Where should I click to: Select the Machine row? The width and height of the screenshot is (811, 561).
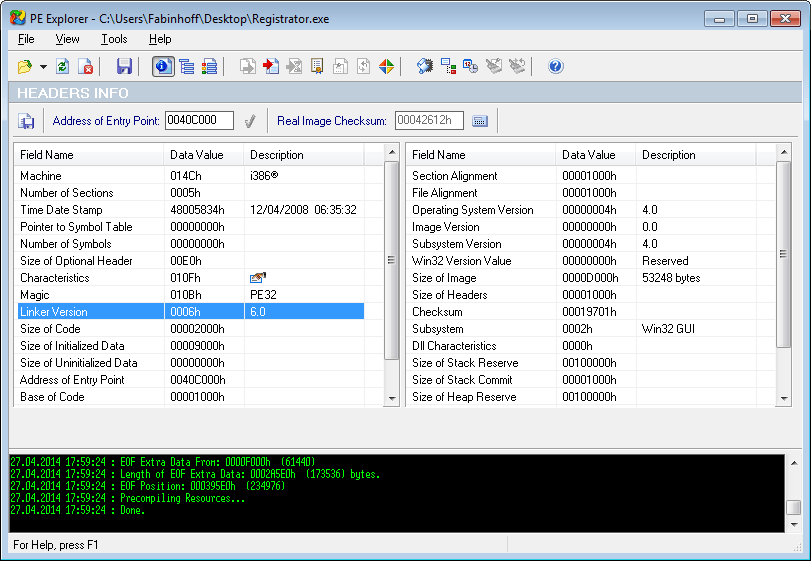tap(189, 176)
